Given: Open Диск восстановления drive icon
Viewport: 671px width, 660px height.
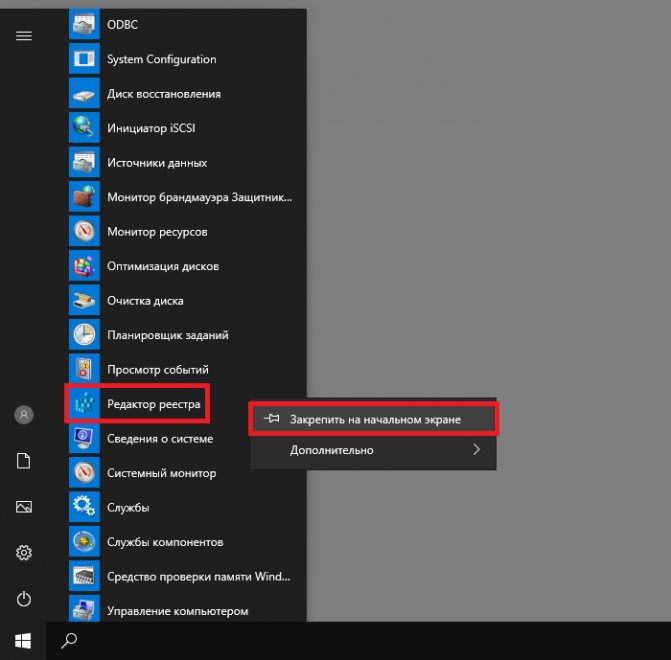Looking at the screenshot, I should coord(84,93).
